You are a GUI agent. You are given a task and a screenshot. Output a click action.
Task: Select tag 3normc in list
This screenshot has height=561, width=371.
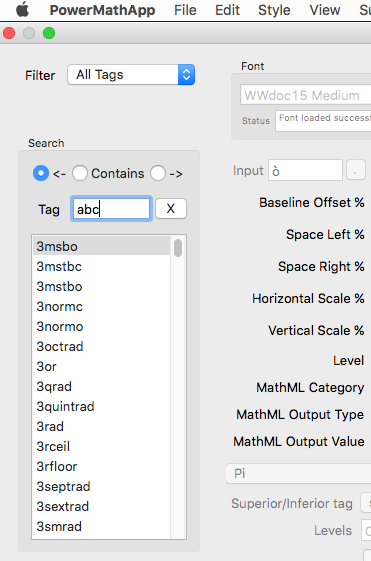click(x=102, y=306)
